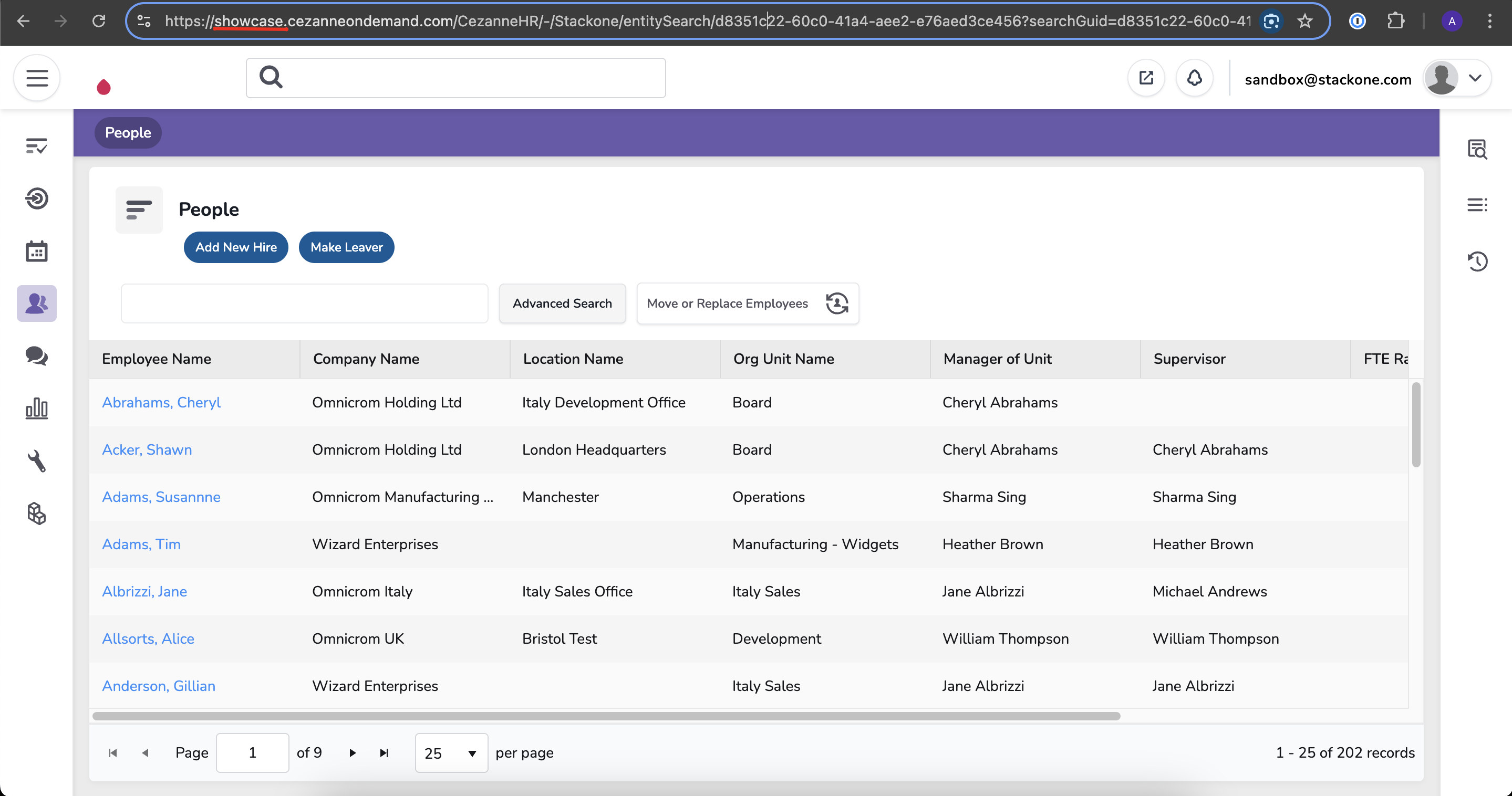Select the People sidebar icon
Viewport: 1512px width, 796px height.
coord(36,303)
